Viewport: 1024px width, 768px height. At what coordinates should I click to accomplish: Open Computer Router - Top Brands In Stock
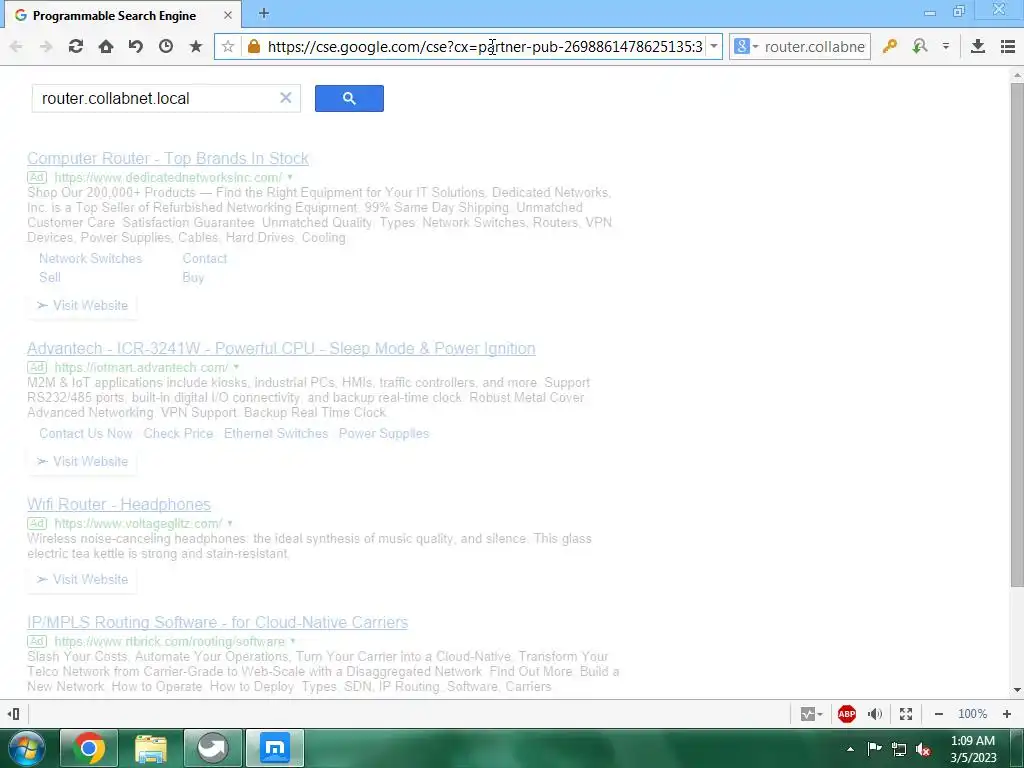[x=168, y=159]
